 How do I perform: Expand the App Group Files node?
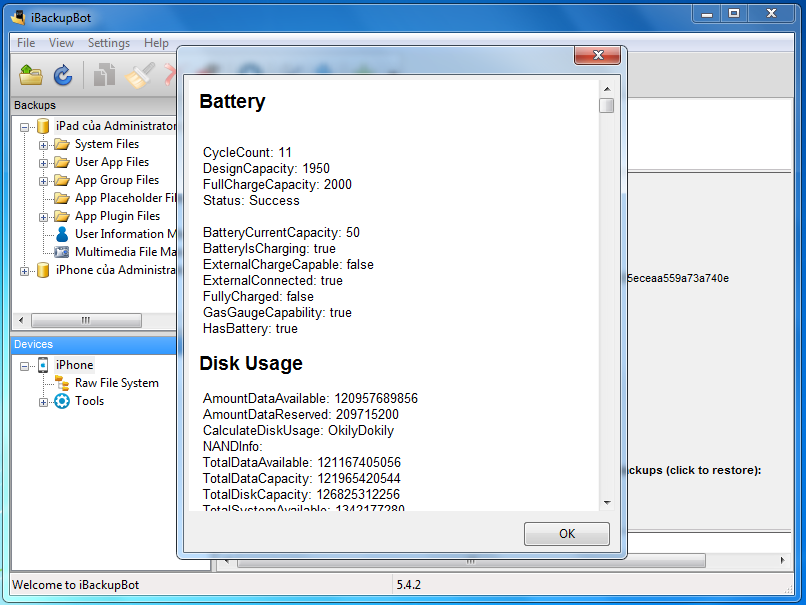click(x=43, y=181)
